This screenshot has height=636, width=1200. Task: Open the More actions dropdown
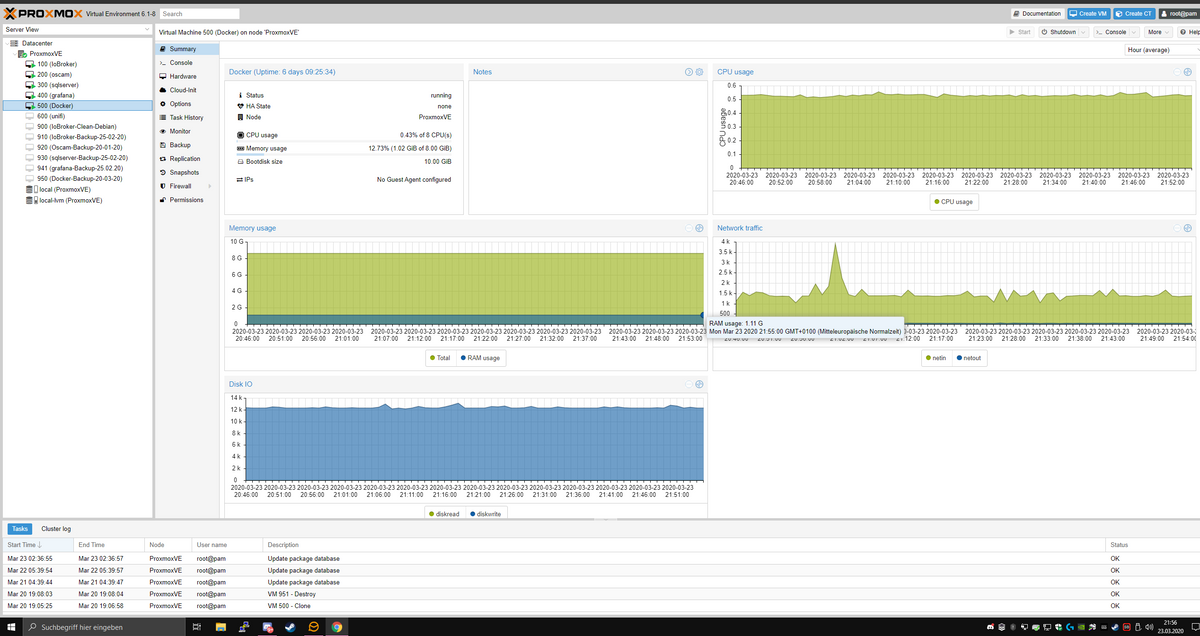click(1158, 32)
